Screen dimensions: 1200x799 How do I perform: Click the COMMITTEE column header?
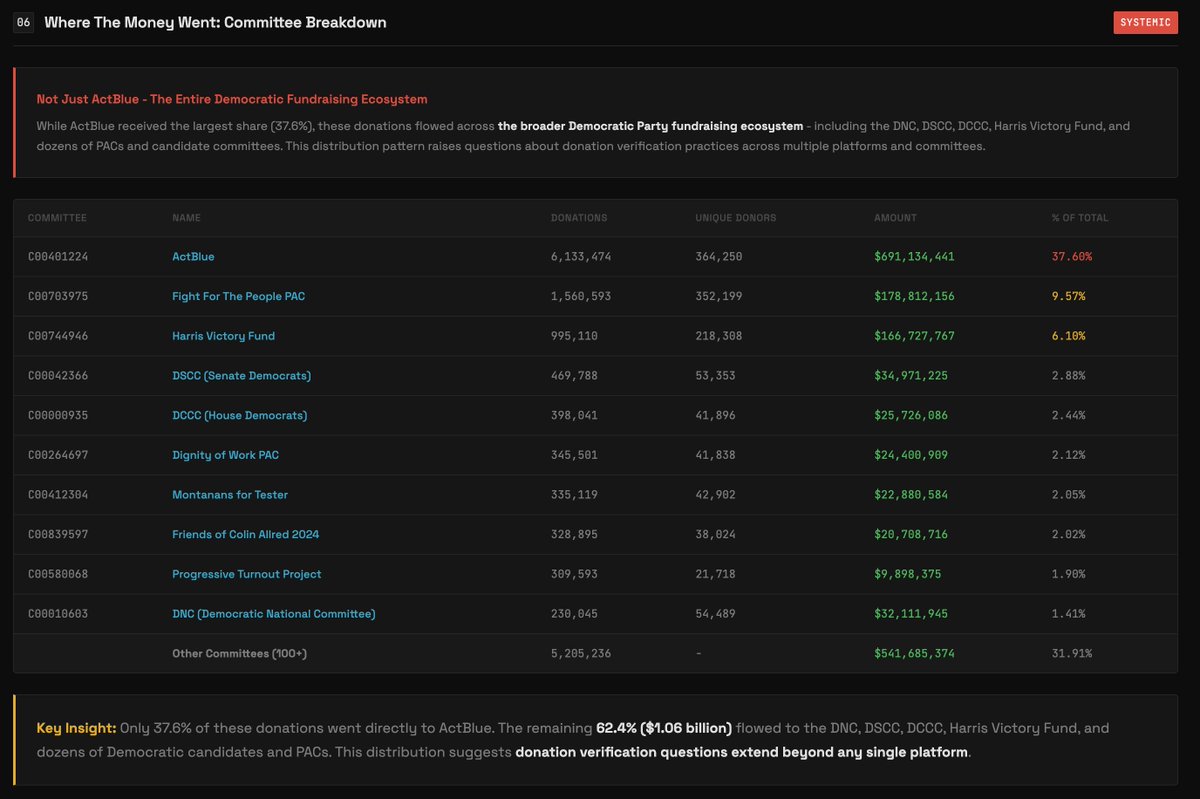(57, 218)
